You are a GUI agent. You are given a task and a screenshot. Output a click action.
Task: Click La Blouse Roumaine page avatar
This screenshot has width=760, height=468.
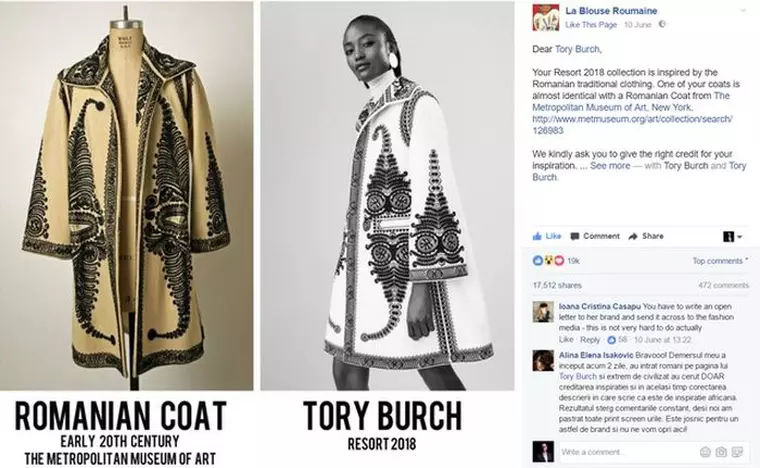pos(545,15)
